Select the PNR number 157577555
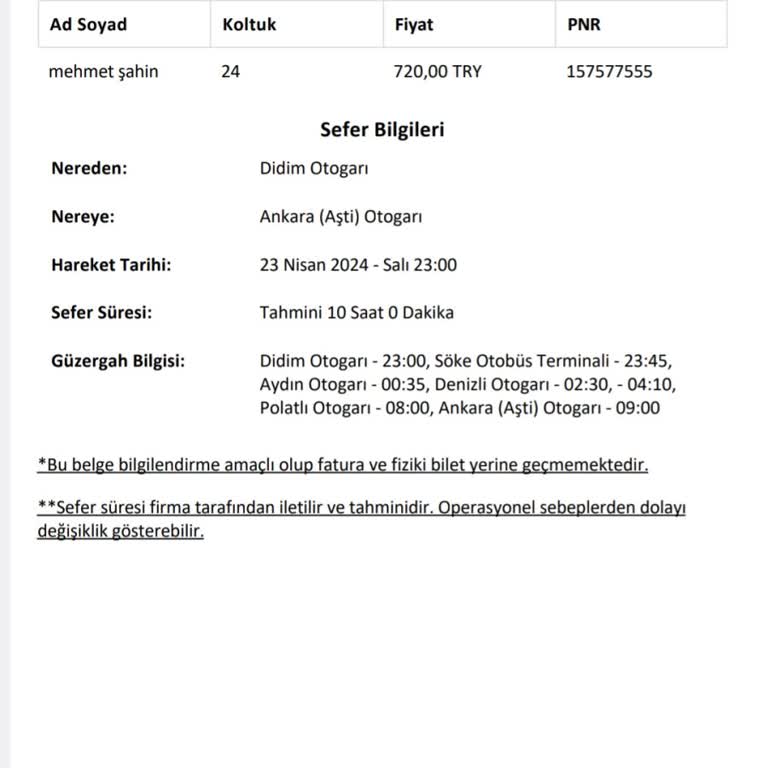This screenshot has width=768, height=768. coord(609,72)
